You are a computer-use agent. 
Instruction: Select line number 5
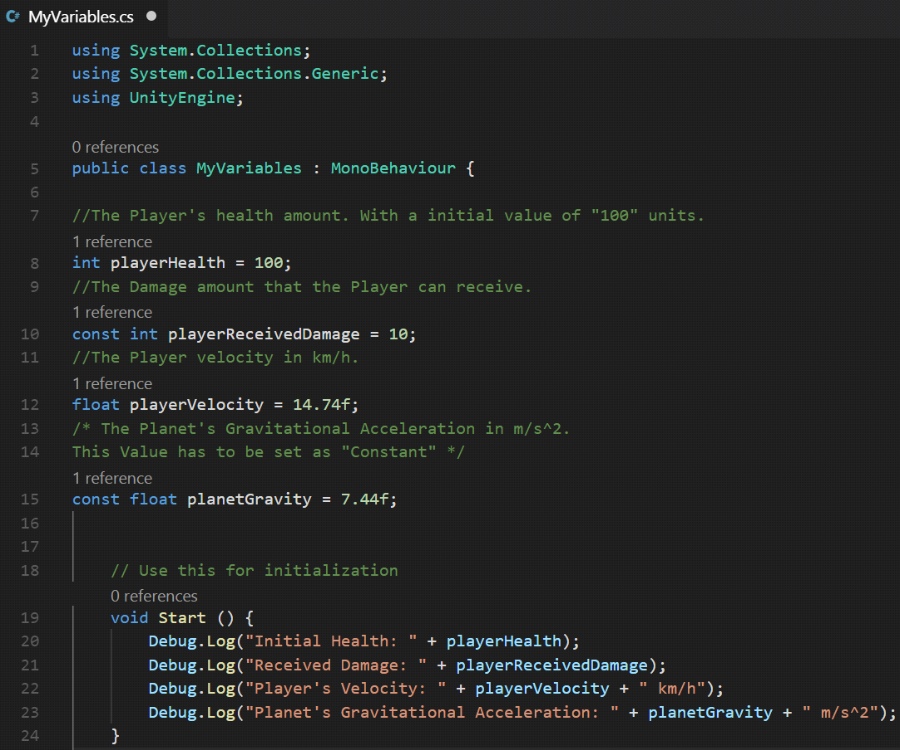pos(34,168)
